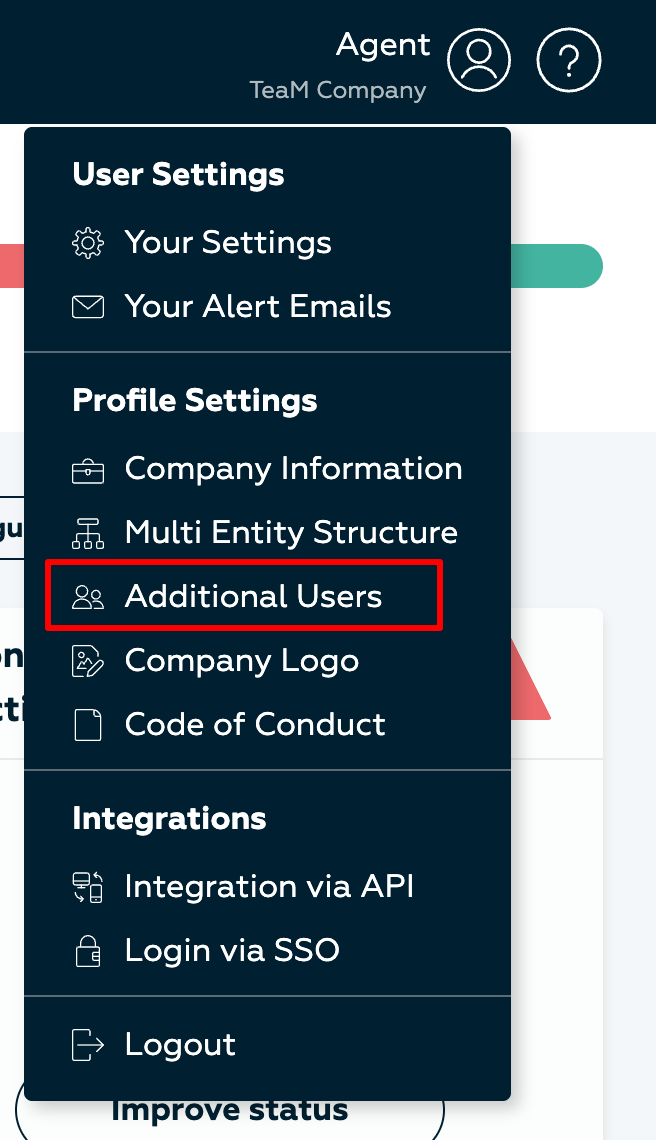The height and width of the screenshot is (1140, 656).
Task: Open Your Settings menu entry
Action: [228, 243]
